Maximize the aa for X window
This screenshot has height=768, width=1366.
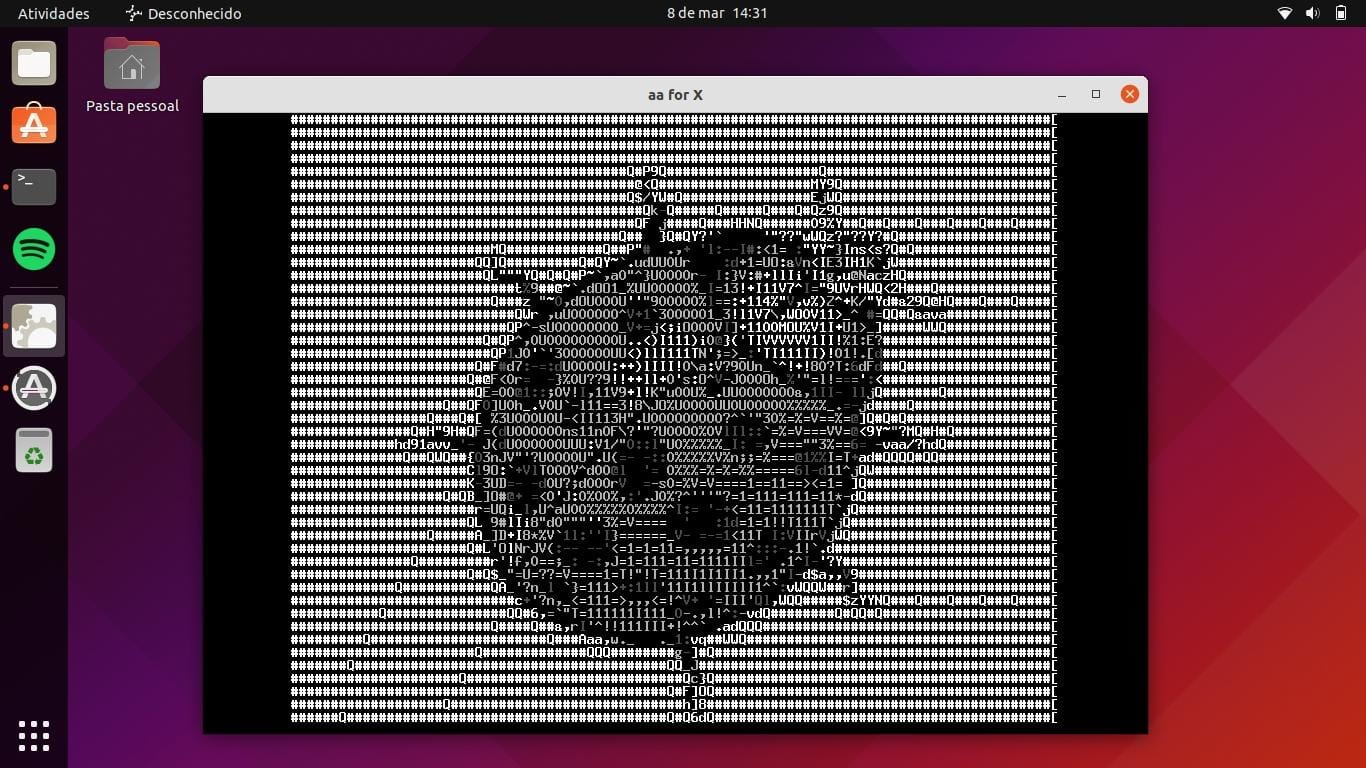click(x=1095, y=93)
